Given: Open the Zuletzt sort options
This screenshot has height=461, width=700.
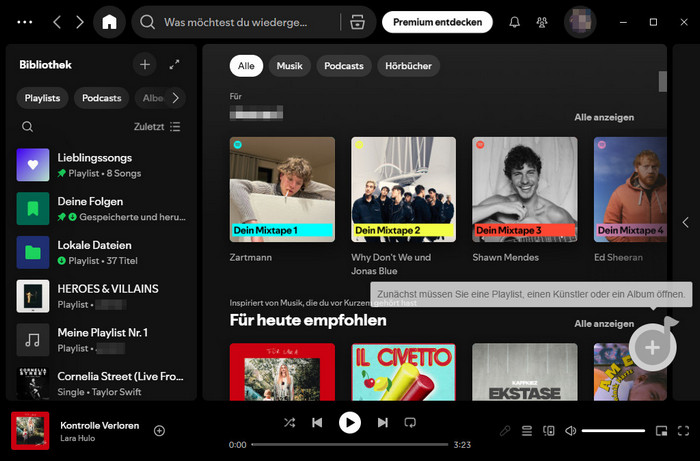Looking at the screenshot, I should coord(157,127).
